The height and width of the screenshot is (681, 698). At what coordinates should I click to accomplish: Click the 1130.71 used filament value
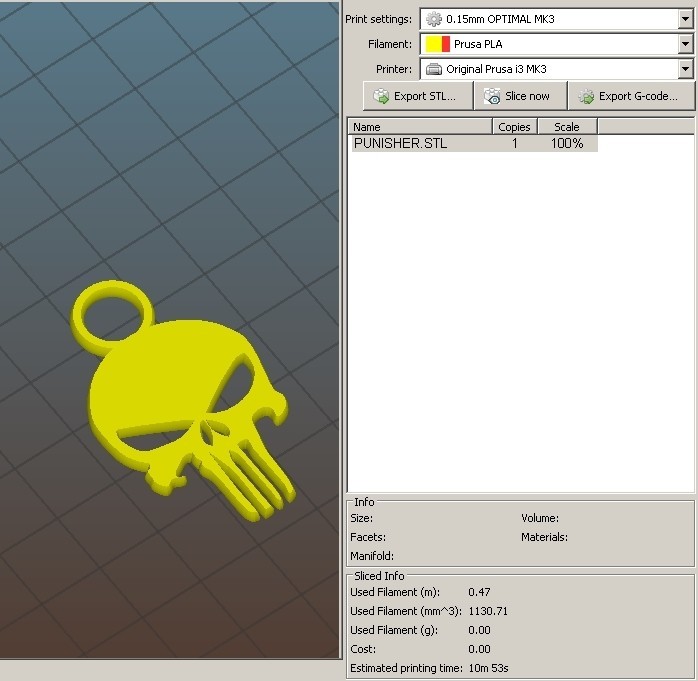pyautogui.click(x=488, y=611)
